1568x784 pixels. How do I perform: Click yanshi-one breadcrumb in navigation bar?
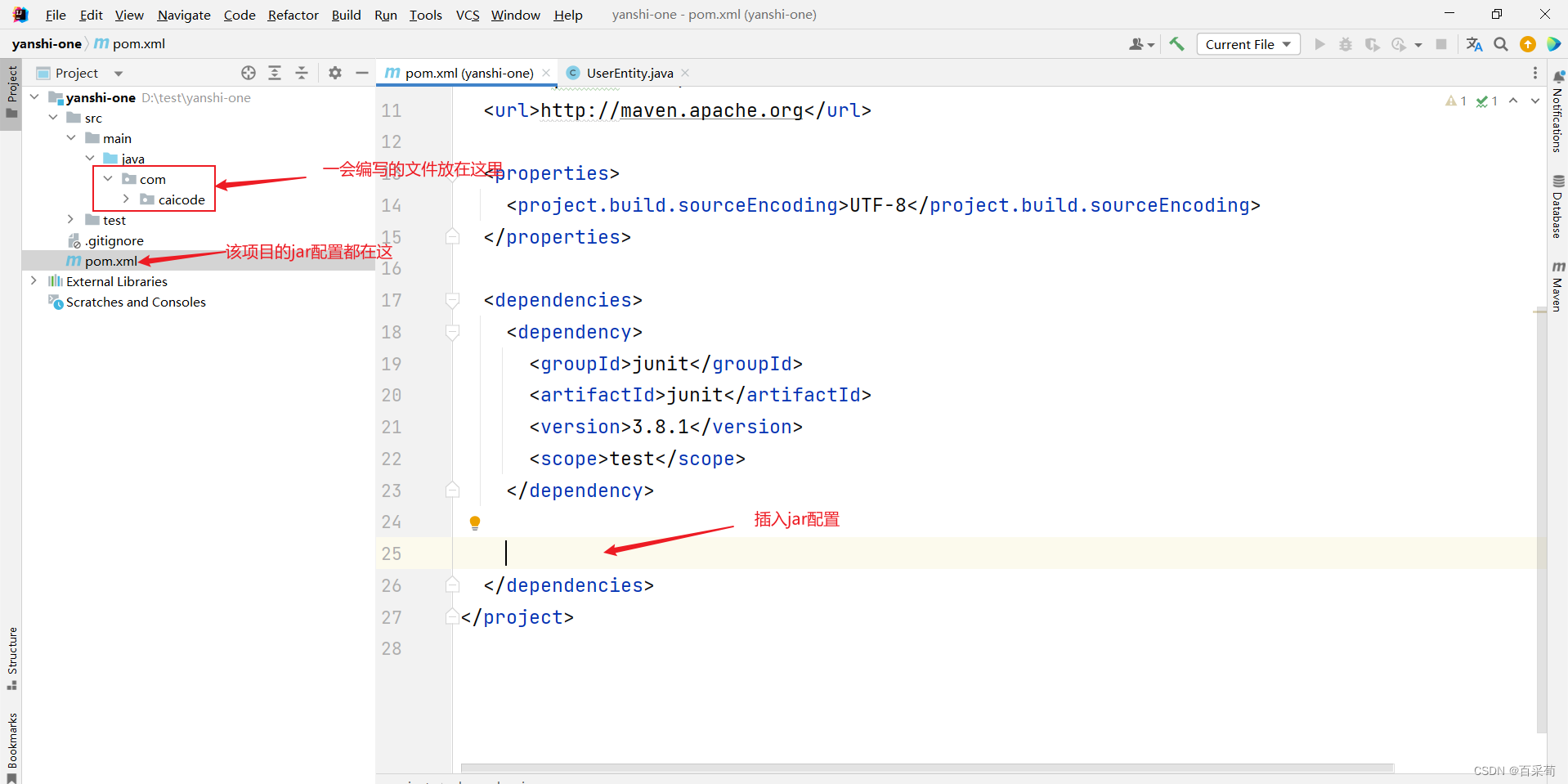47,44
